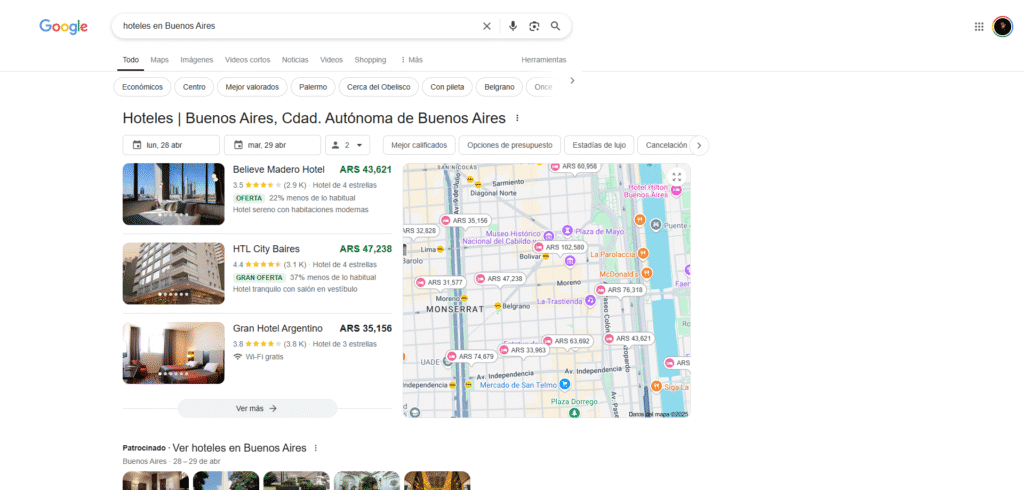Switch to the Imágenes tab
Viewport: 1024px width, 490px height.
click(197, 60)
